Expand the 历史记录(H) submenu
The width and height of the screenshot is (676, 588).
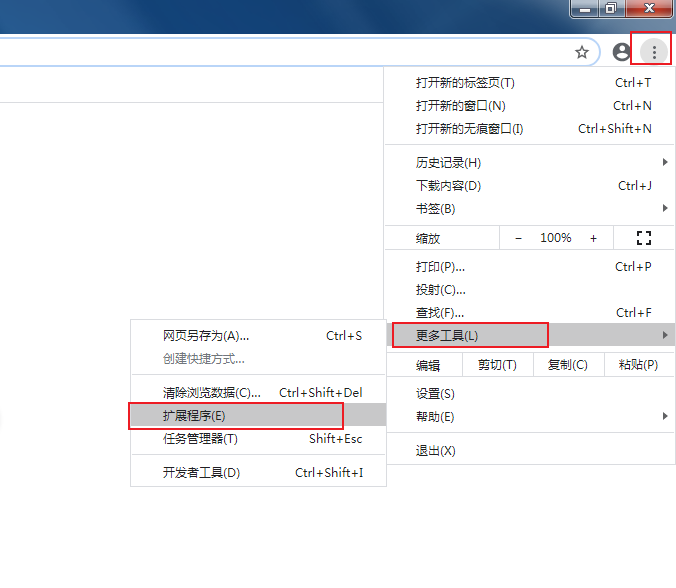pos(529,163)
